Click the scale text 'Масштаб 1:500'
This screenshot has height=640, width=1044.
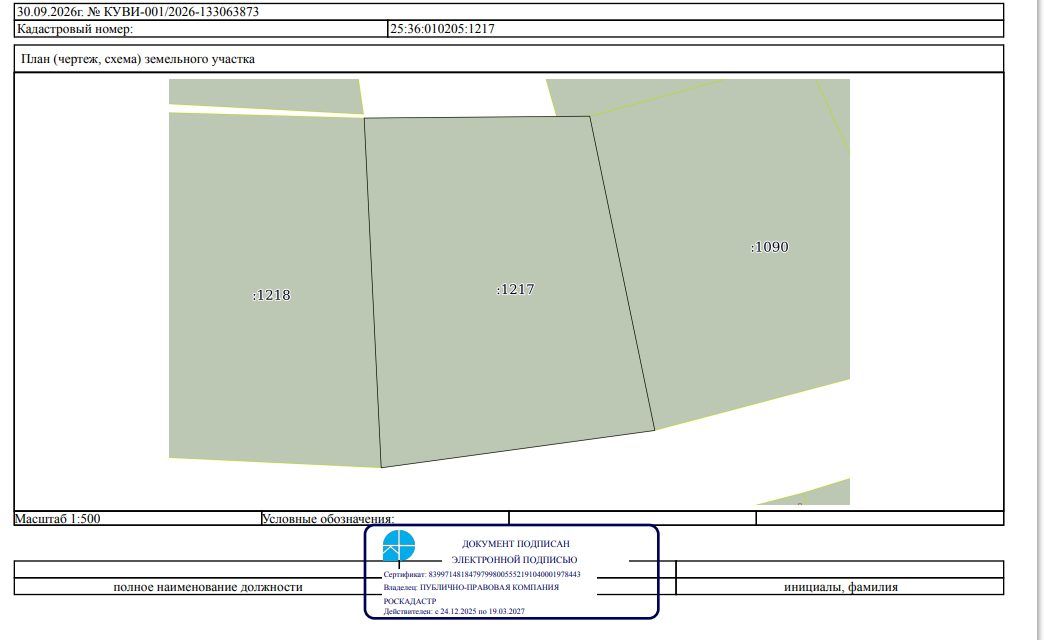pyautogui.click(x=58, y=519)
